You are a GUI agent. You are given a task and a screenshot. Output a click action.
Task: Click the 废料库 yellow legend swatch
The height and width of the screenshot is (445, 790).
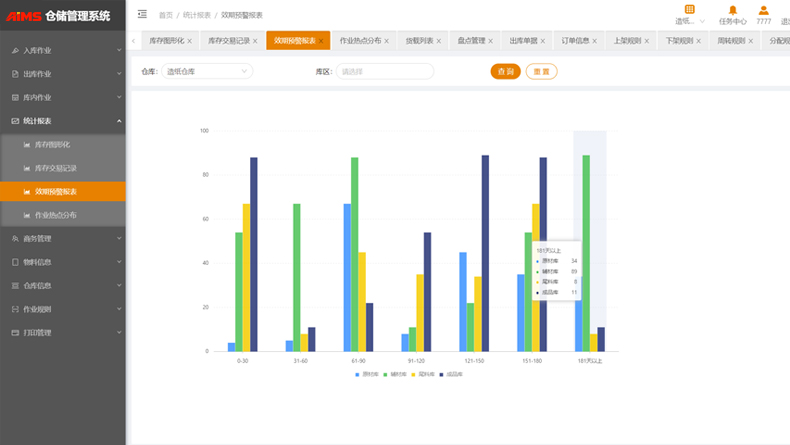coord(415,374)
